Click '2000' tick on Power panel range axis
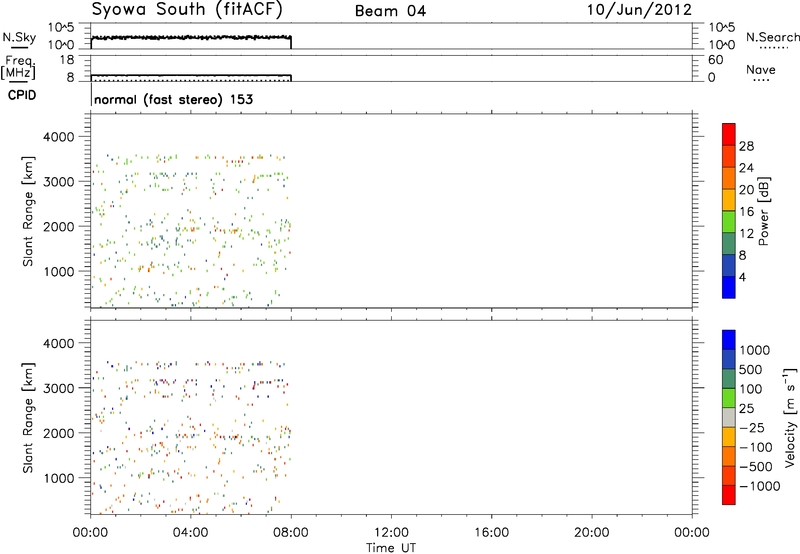The height and width of the screenshot is (554, 800). tap(58, 226)
